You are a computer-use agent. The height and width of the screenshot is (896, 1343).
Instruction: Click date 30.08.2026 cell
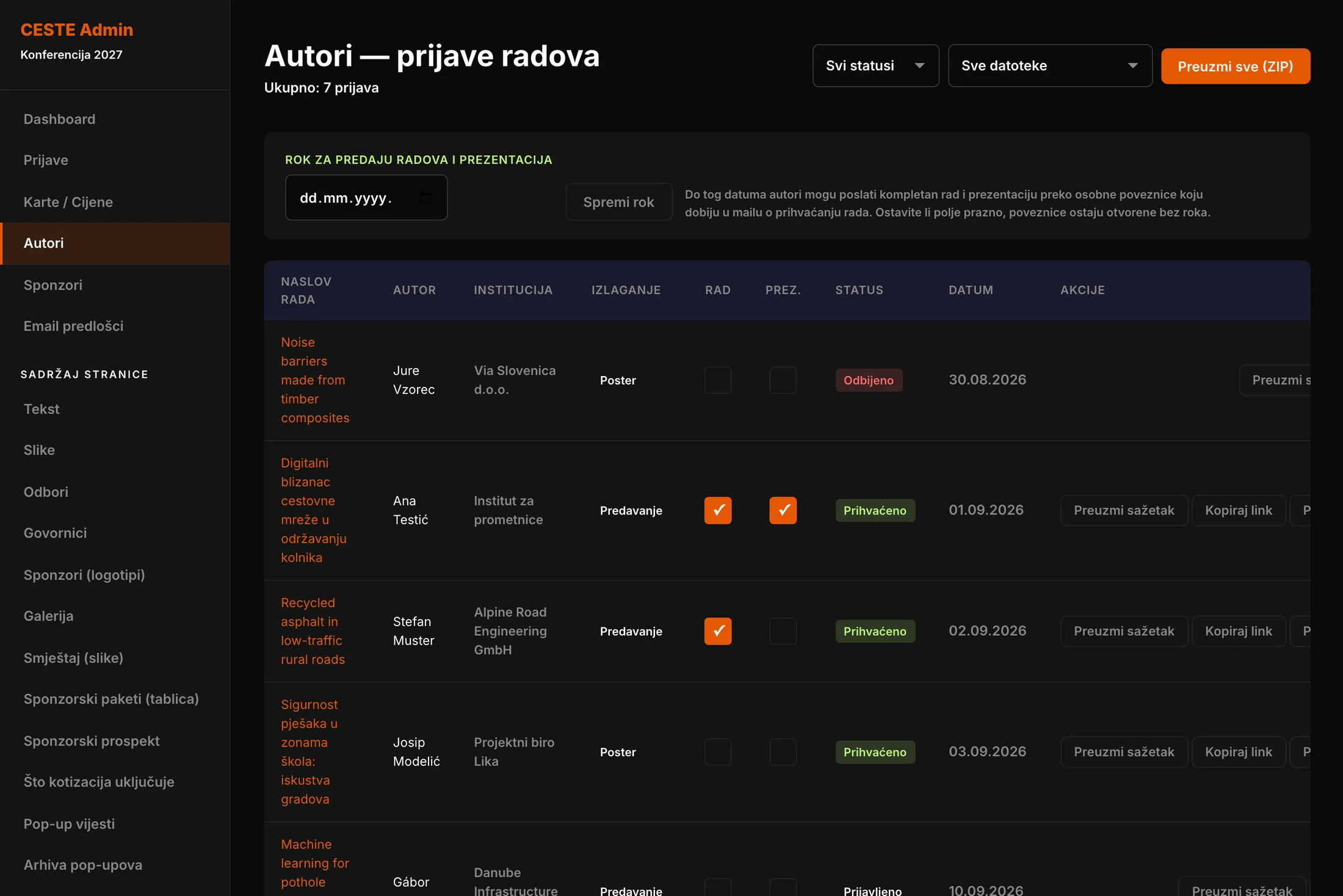(x=987, y=380)
